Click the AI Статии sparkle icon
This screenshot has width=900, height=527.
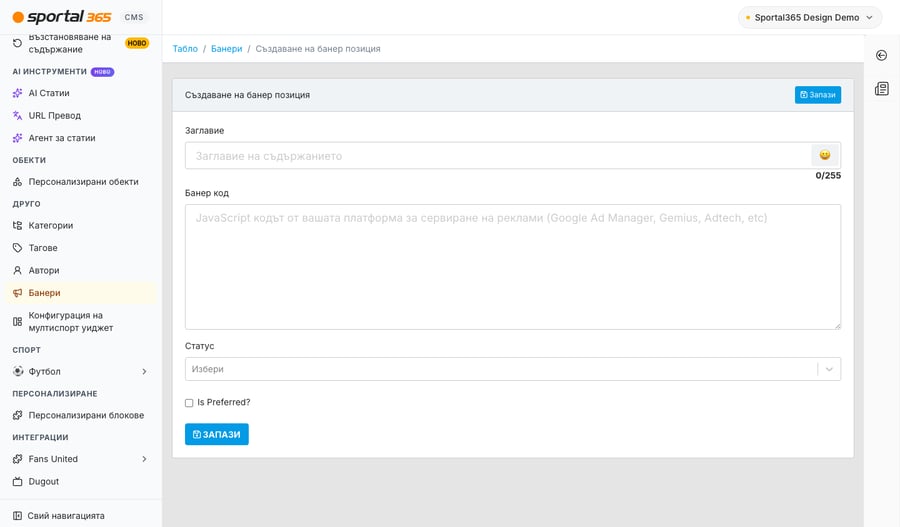pos(17,93)
